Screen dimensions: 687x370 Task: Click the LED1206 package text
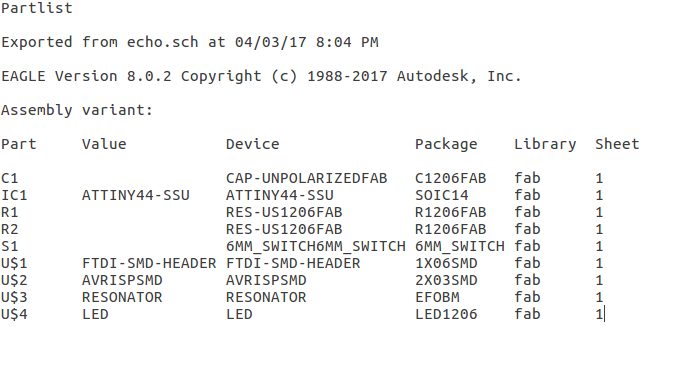[446, 315]
